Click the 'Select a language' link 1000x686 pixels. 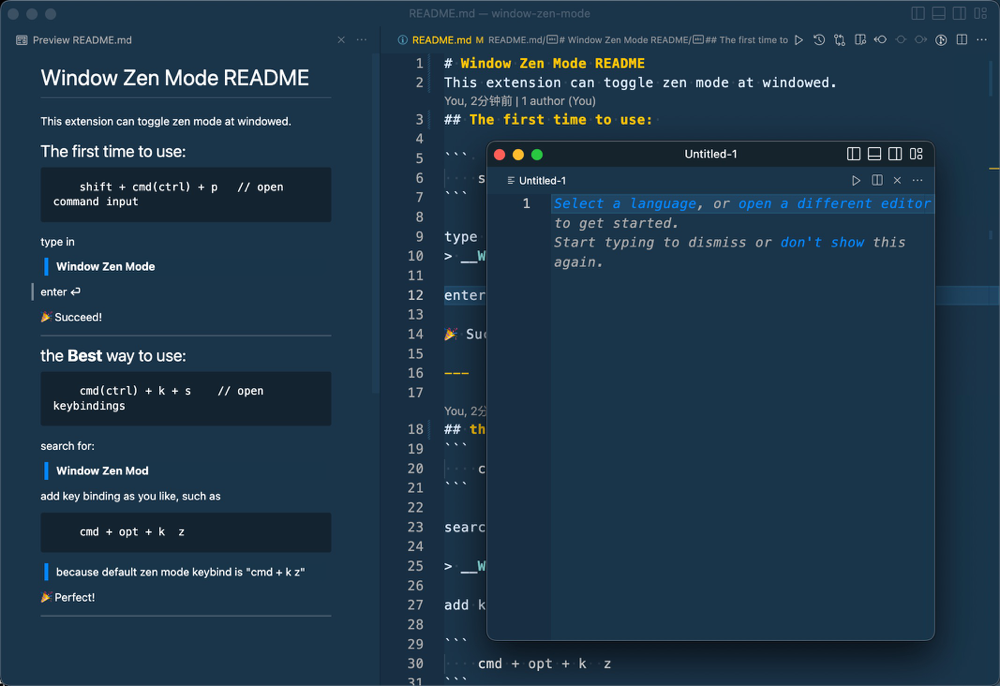pos(625,203)
